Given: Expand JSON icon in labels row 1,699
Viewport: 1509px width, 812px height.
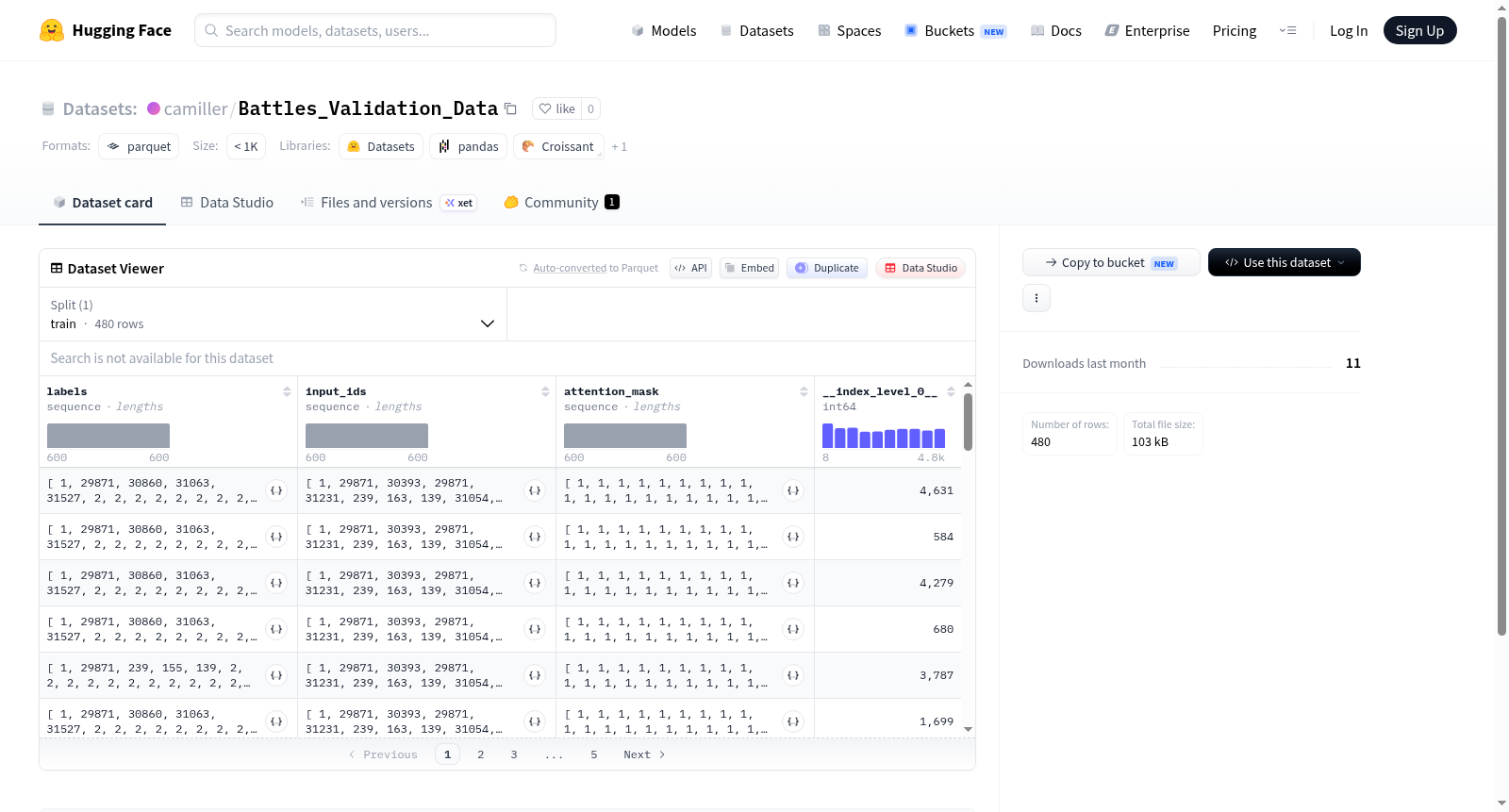Looking at the screenshot, I should point(276,721).
